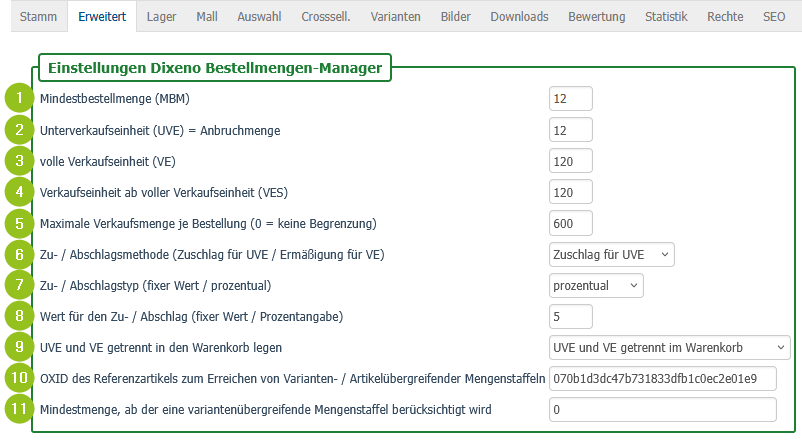Open the Varianten tab

click(395, 16)
